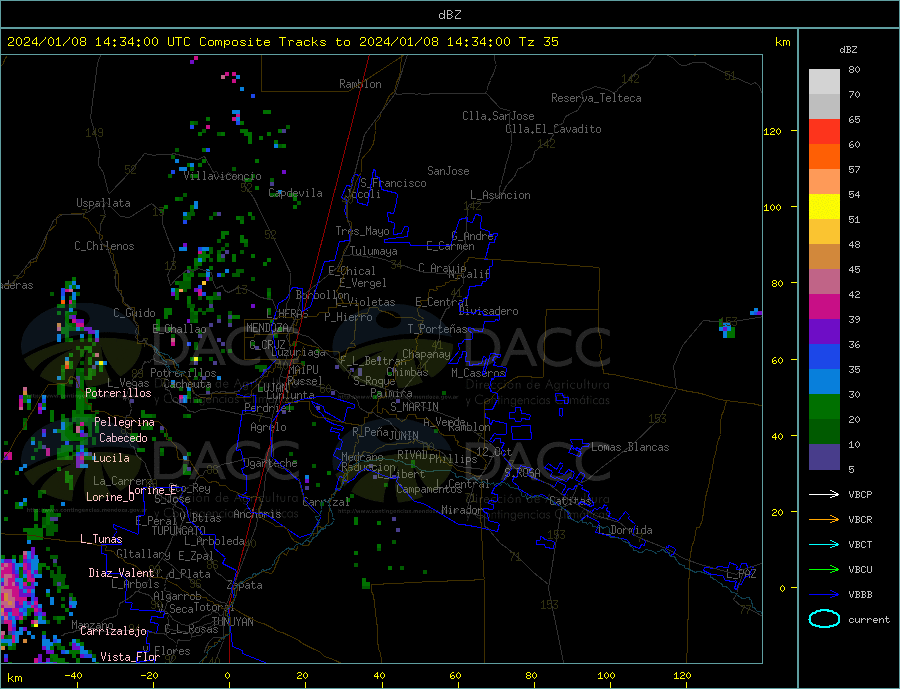Click the Tulumaya label

point(374,251)
